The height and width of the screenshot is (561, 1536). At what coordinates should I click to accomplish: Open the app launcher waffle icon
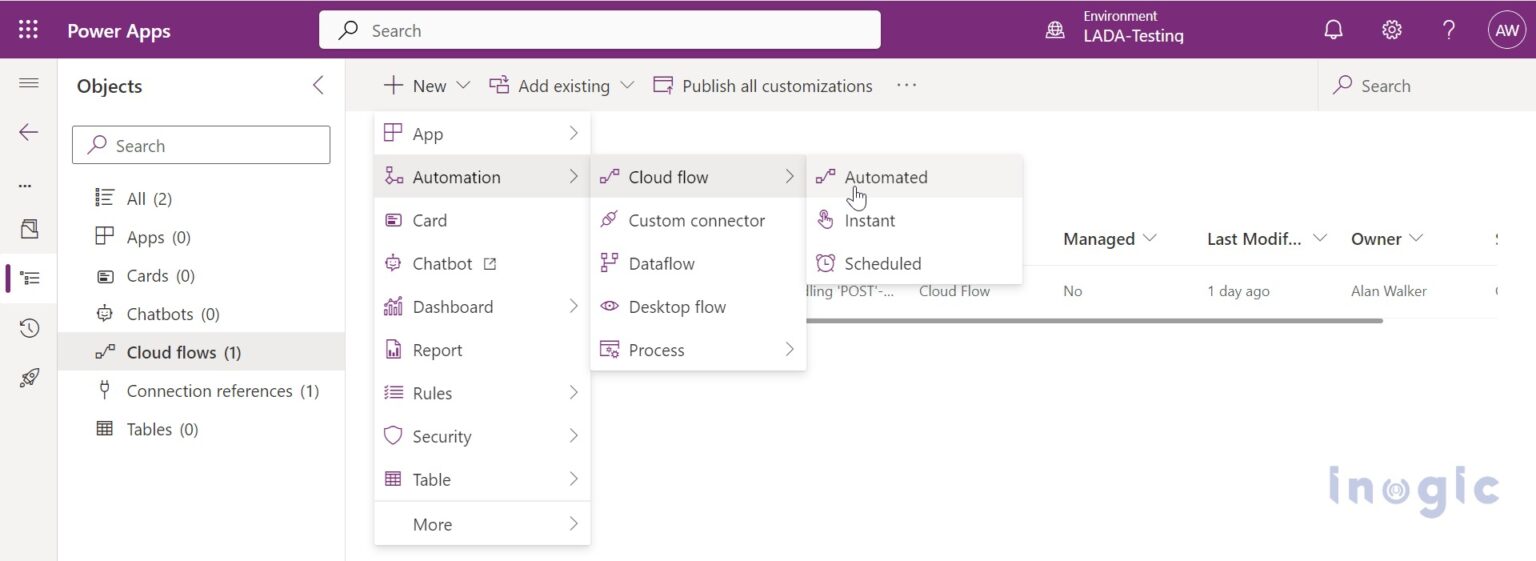(x=28, y=30)
